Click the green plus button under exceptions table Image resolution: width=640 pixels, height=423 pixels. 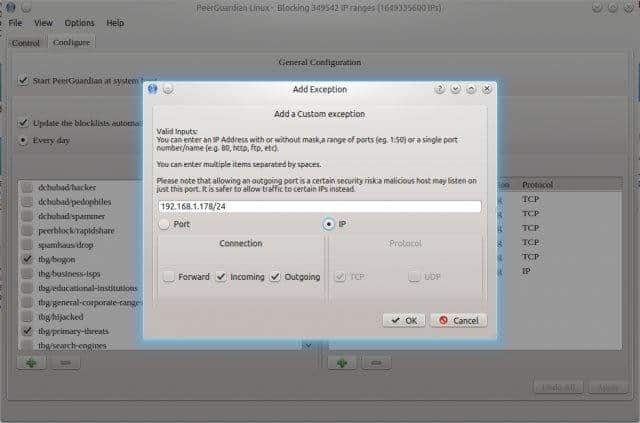[x=342, y=363]
